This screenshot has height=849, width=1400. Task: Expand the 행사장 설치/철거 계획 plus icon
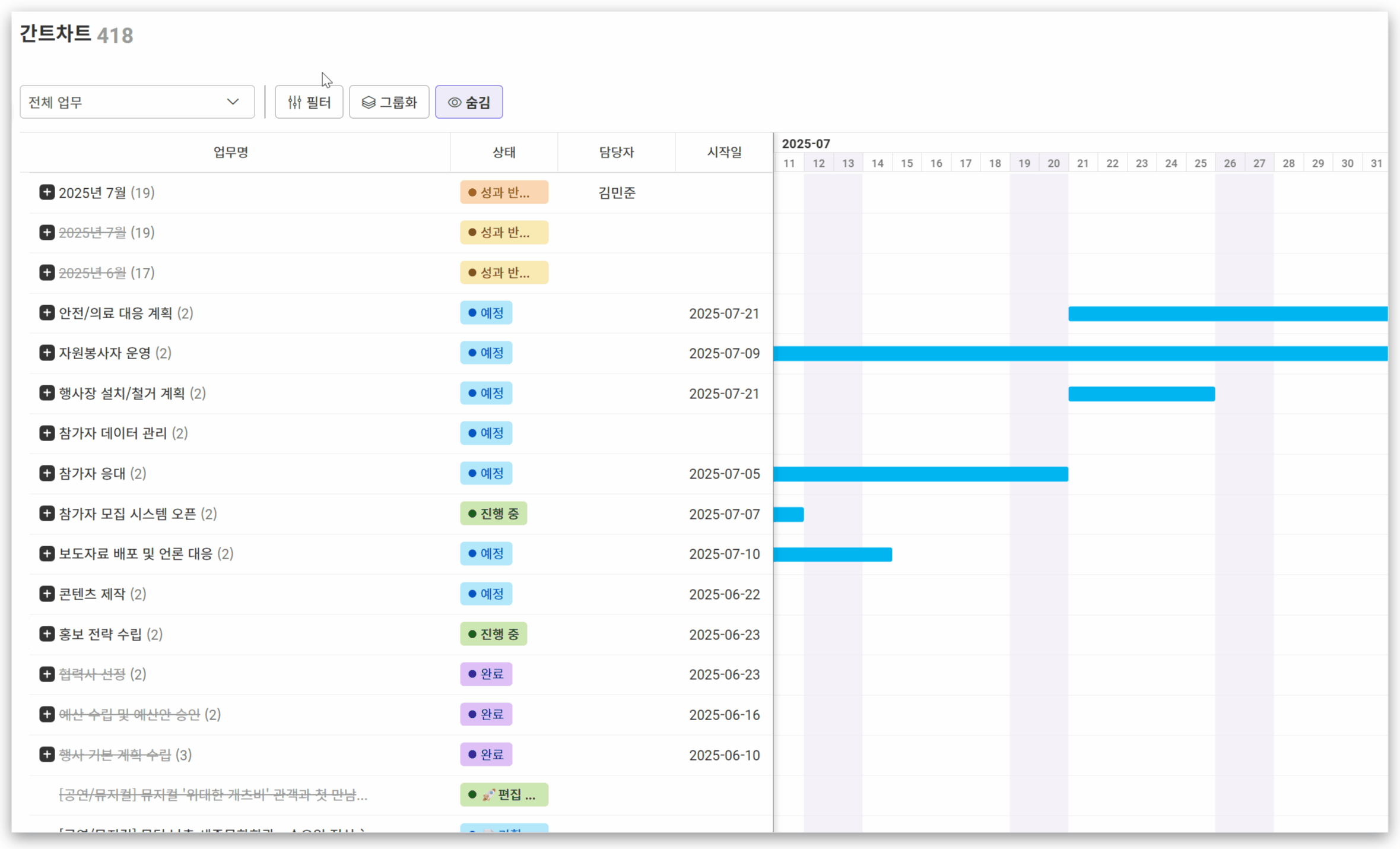47,393
